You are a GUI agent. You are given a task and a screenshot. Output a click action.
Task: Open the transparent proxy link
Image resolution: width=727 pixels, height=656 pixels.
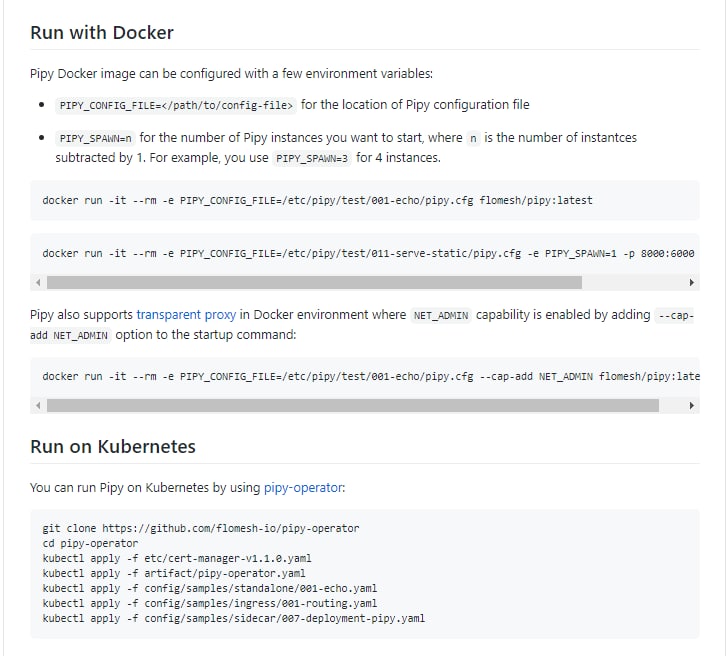(186, 315)
